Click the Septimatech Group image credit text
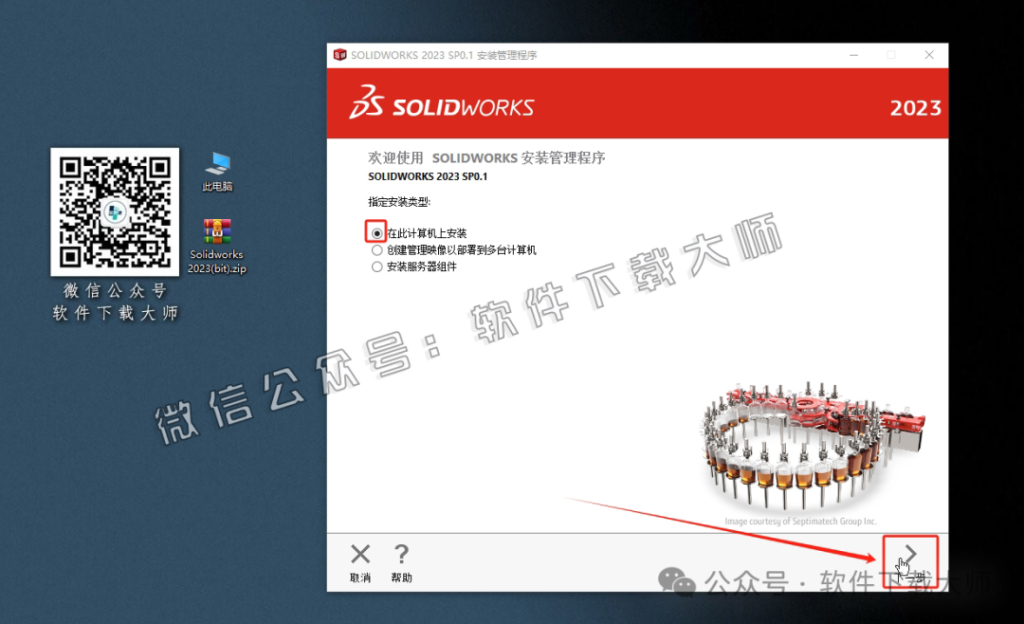Viewport: 1024px width, 624px height. 800,520
